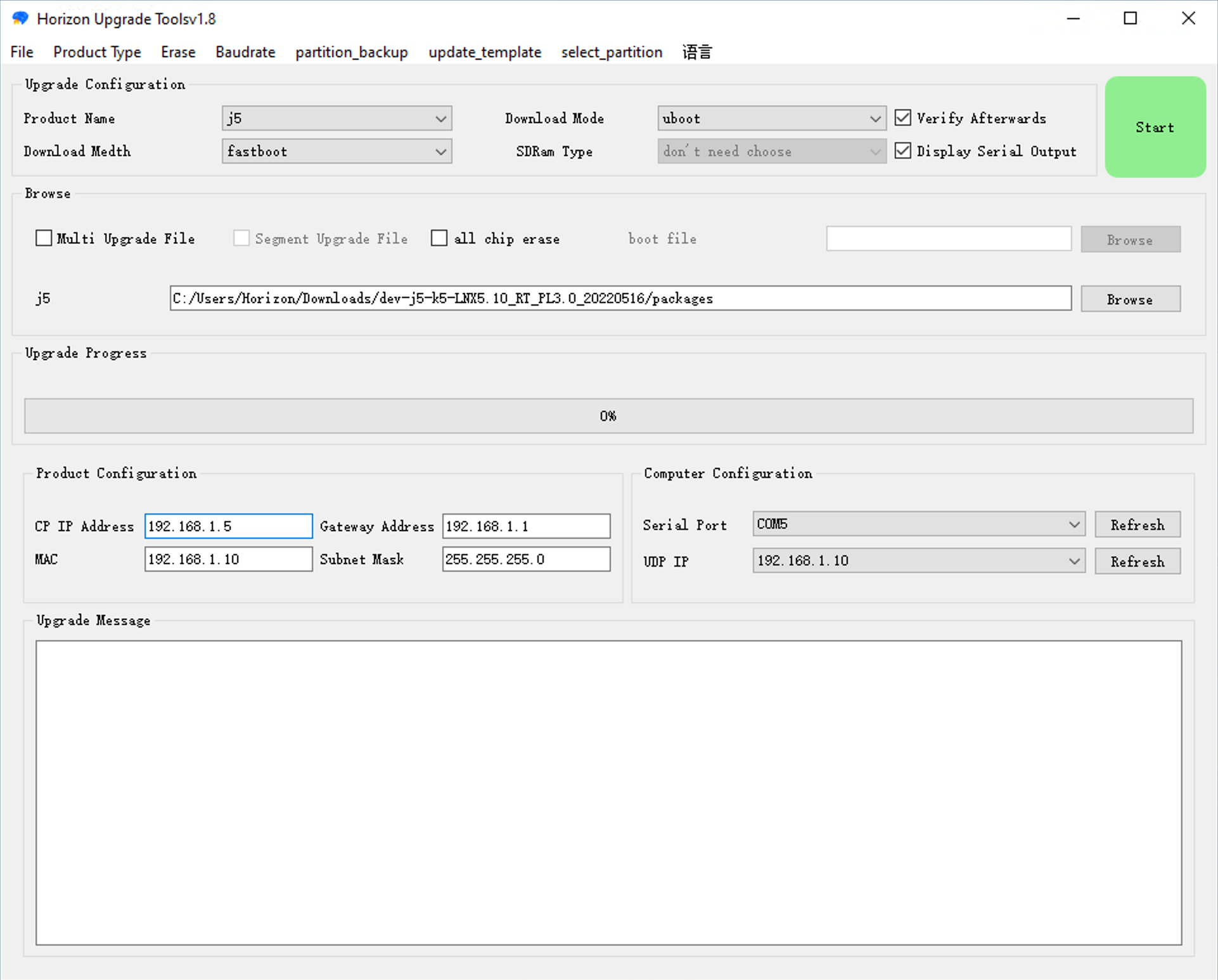Viewport: 1218px width, 980px height.
Task: Expand the Serial Port COM5 dropdown
Action: (918, 524)
